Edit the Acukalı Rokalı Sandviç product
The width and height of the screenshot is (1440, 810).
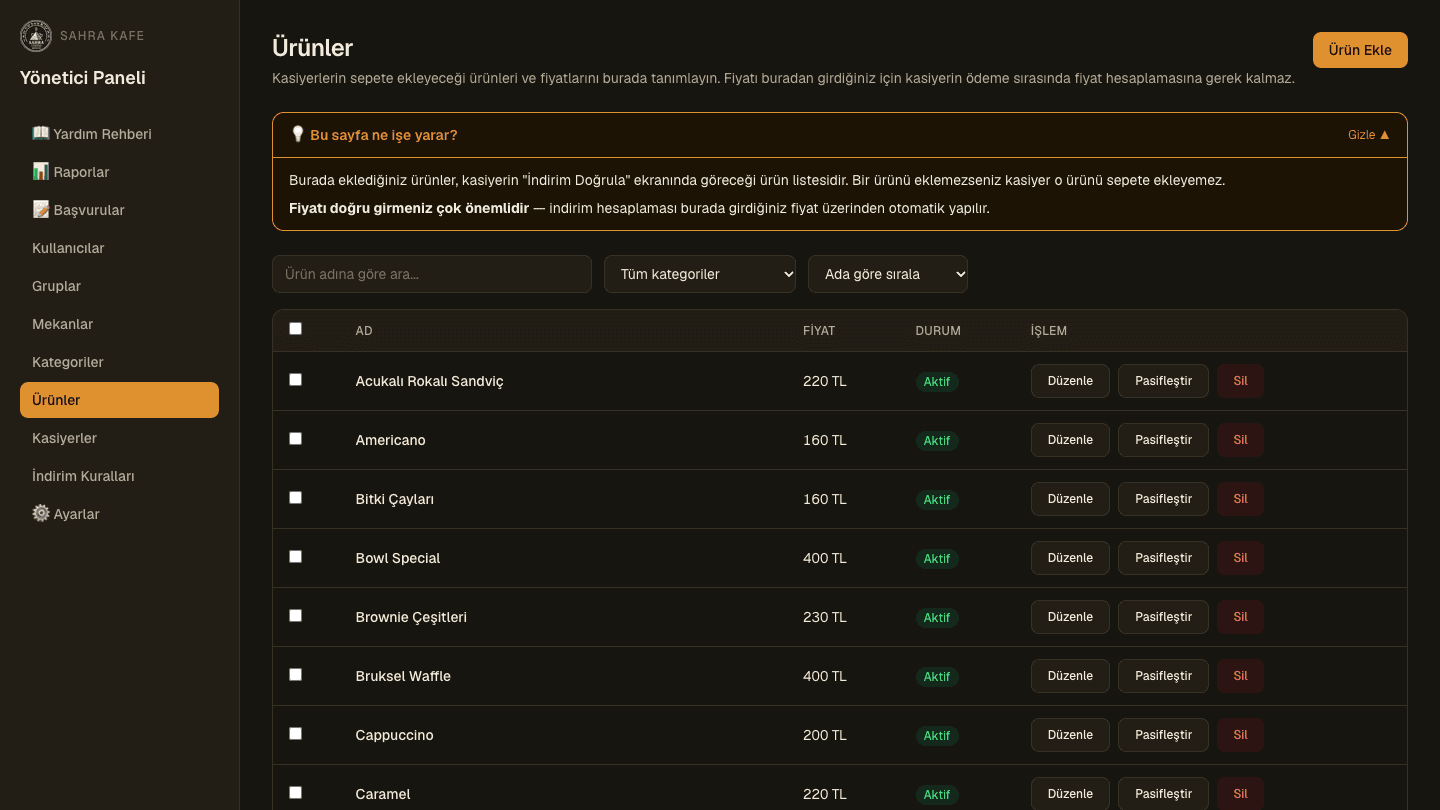[1070, 381]
